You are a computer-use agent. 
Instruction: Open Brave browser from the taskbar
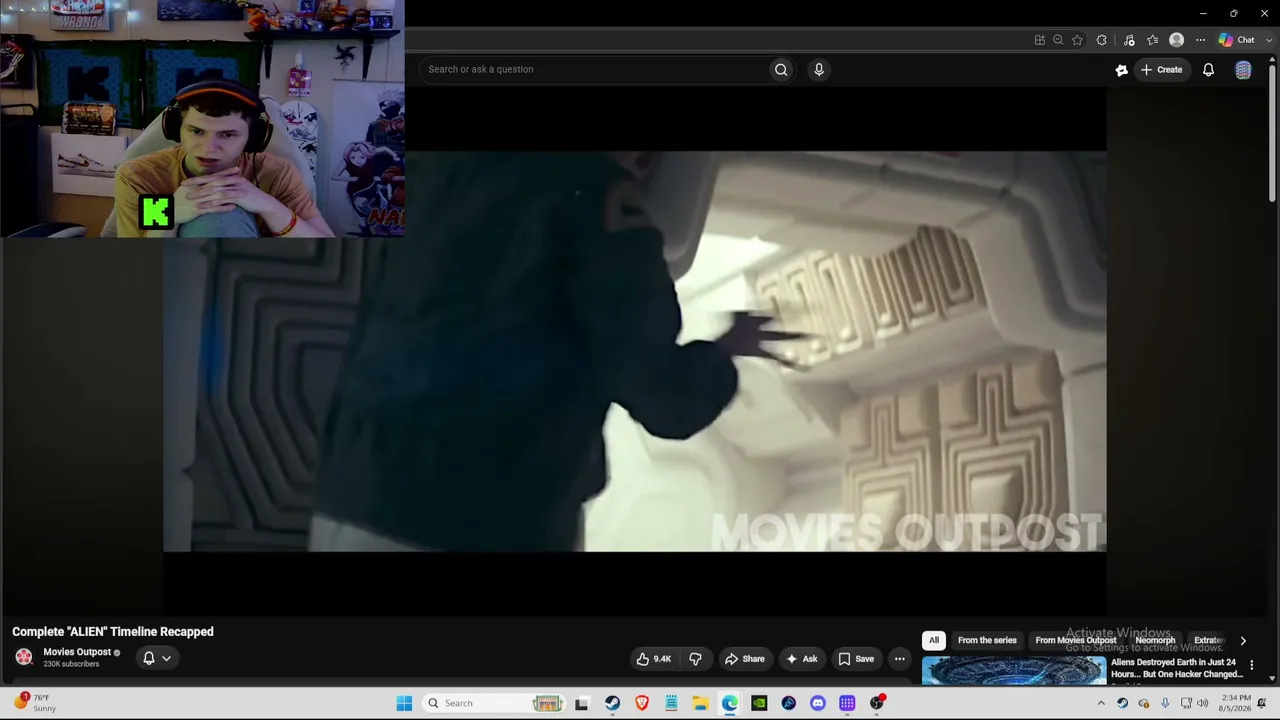[x=642, y=703]
